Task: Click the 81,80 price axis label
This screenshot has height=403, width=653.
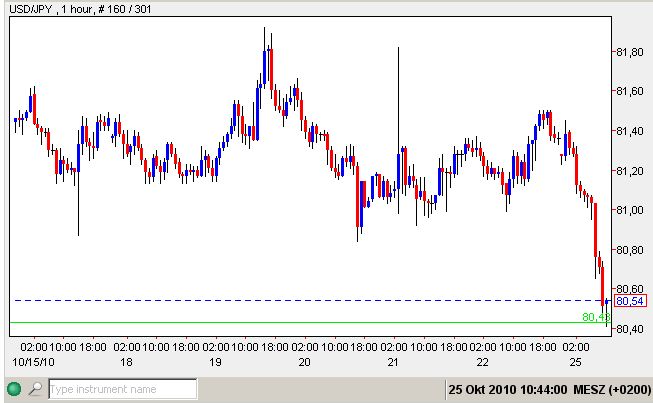Action: pyautogui.click(x=630, y=52)
